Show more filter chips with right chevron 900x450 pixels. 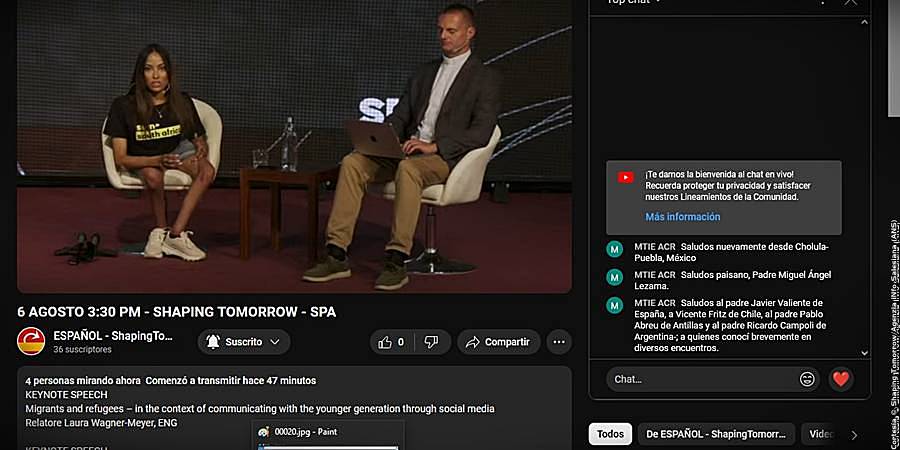pos(854,435)
